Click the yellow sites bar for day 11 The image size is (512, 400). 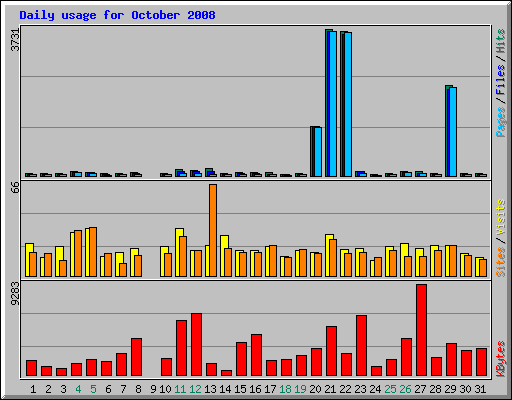(179, 252)
